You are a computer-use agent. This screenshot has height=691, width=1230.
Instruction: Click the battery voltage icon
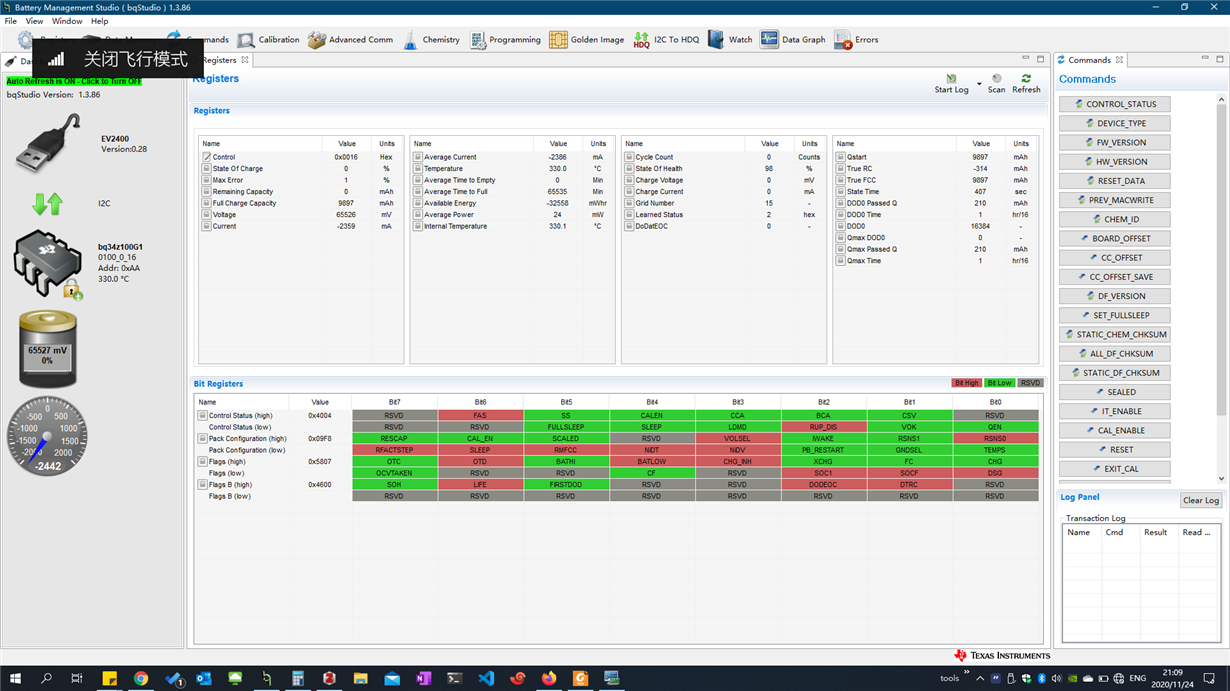pyautogui.click(x=47, y=349)
